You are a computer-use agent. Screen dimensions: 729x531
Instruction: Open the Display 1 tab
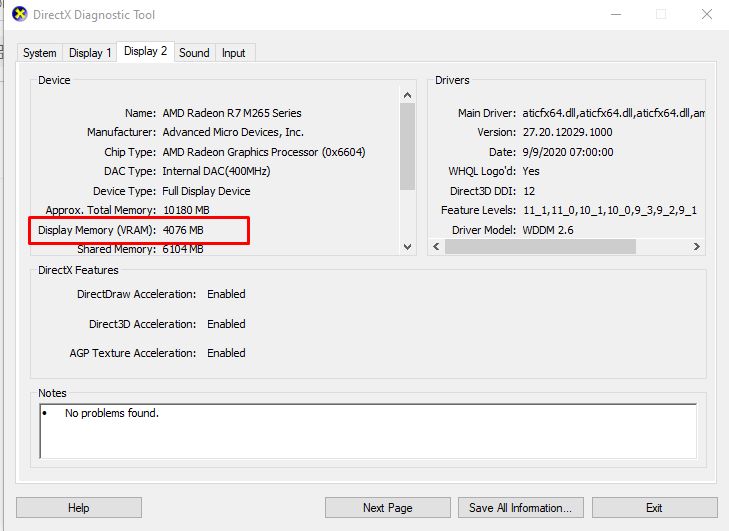[90, 53]
